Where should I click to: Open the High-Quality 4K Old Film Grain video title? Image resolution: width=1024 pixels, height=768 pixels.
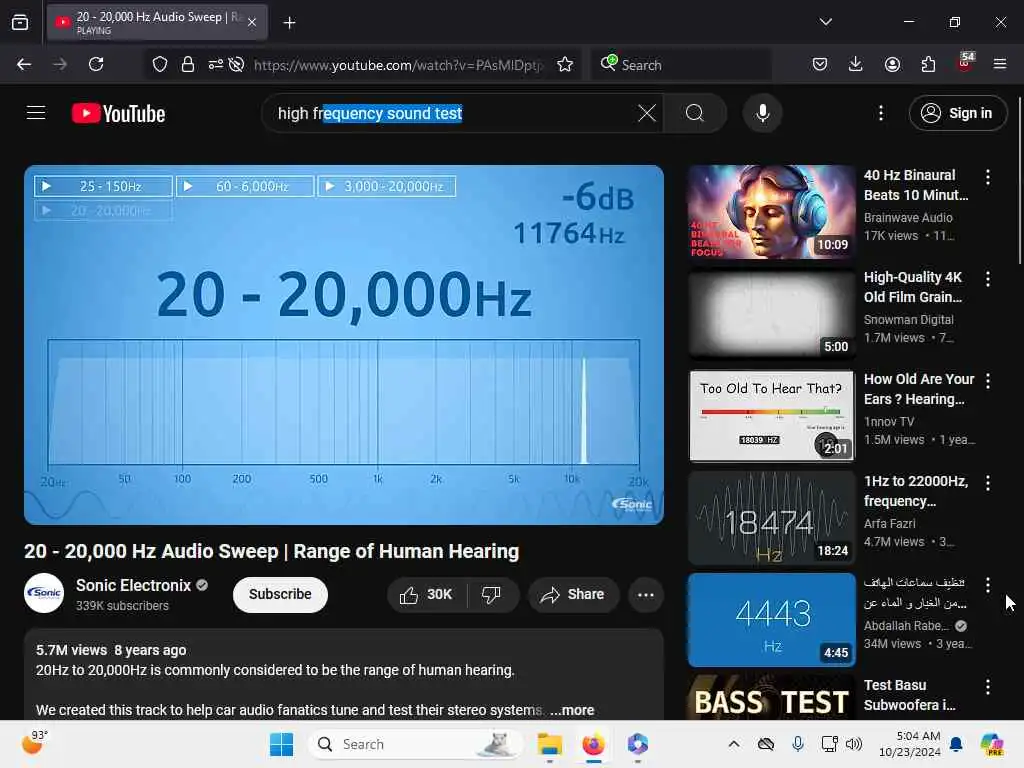click(x=913, y=287)
